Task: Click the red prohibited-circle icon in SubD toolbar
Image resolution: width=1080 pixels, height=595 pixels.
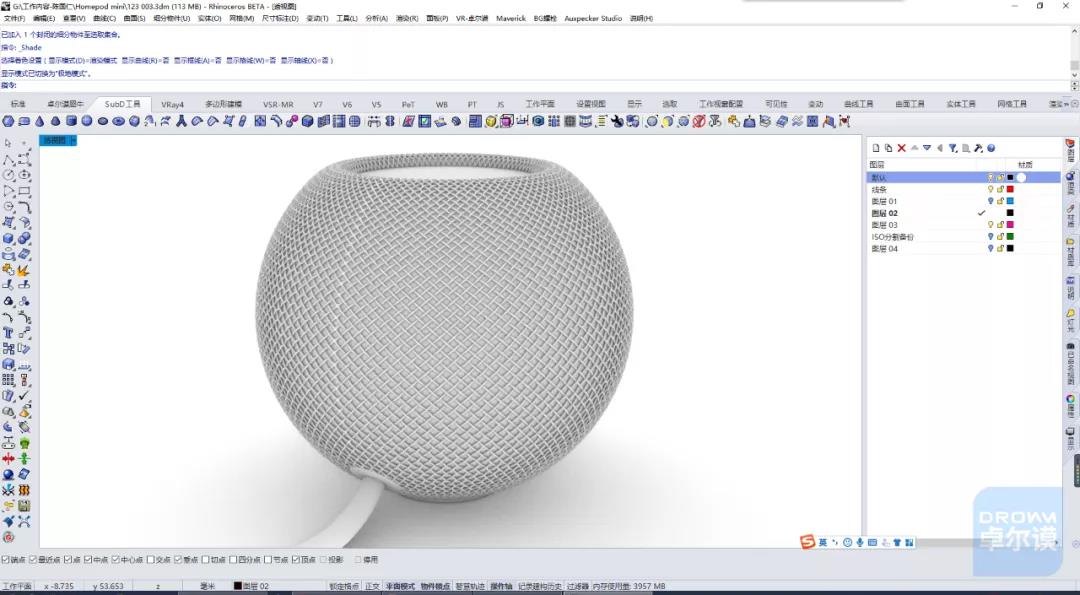Action: (x=699, y=121)
